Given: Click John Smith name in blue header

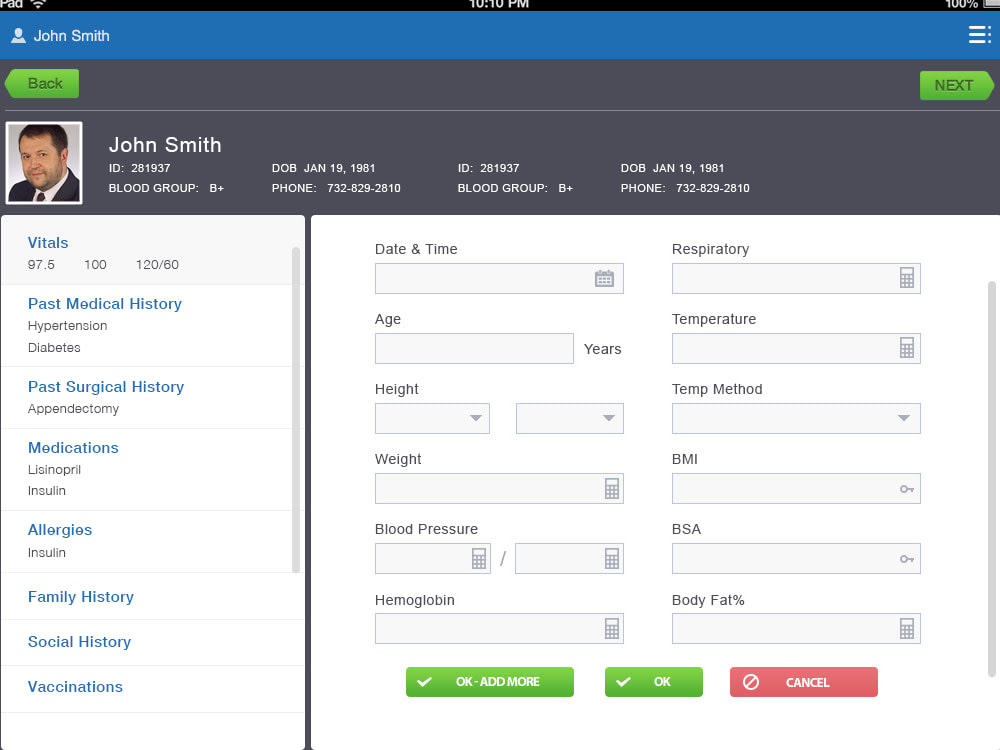Looking at the screenshot, I should pyautogui.click(x=71, y=36).
